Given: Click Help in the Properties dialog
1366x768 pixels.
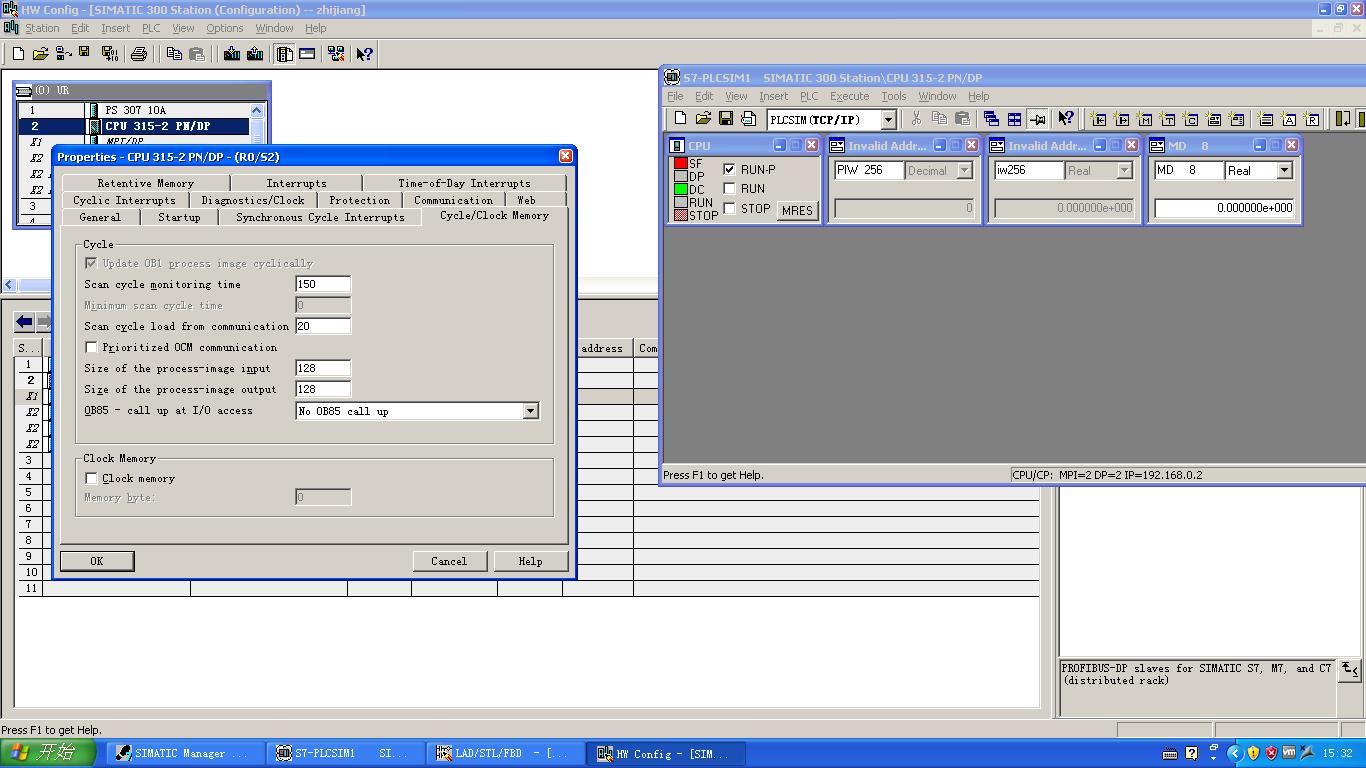Looking at the screenshot, I should pos(530,561).
